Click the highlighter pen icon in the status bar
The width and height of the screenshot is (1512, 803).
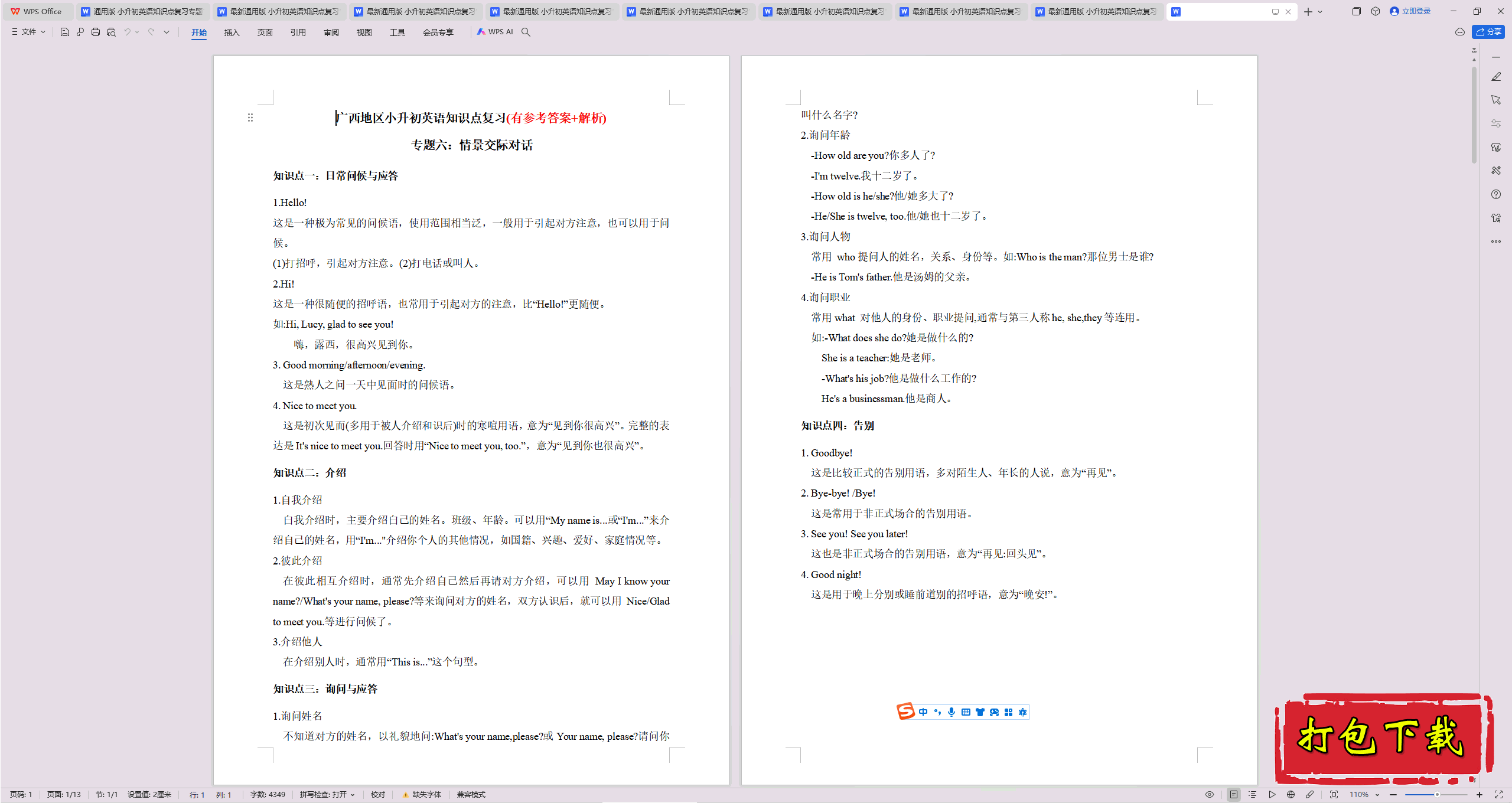coord(1309,795)
